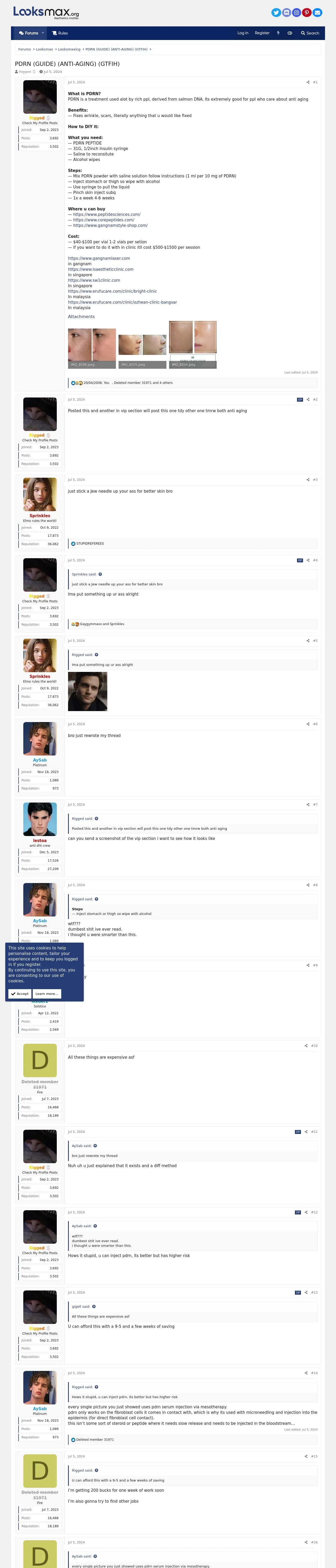Click Log in in the navbar
Viewport: 336px width, 1568px height.
(x=243, y=33)
